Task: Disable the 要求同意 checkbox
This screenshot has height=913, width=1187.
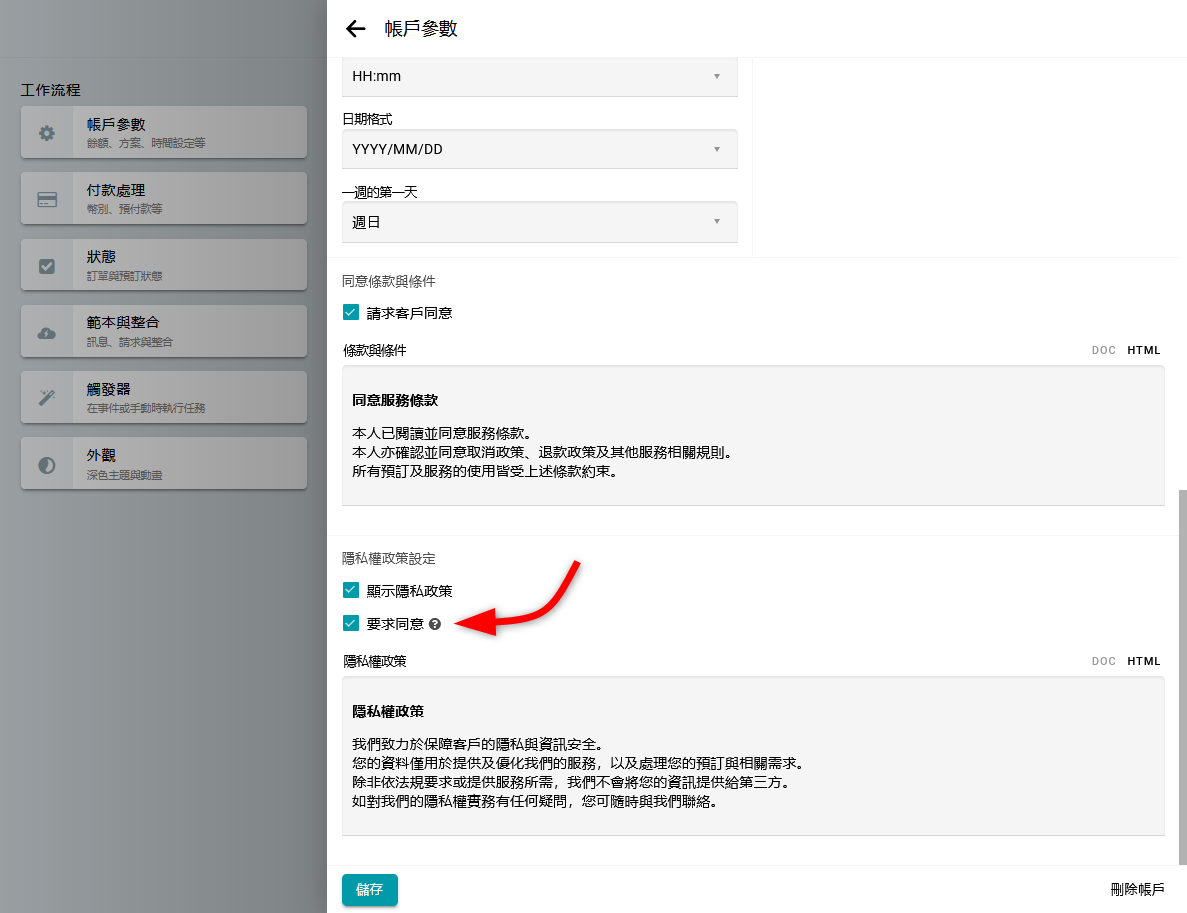Action: pos(351,623)
